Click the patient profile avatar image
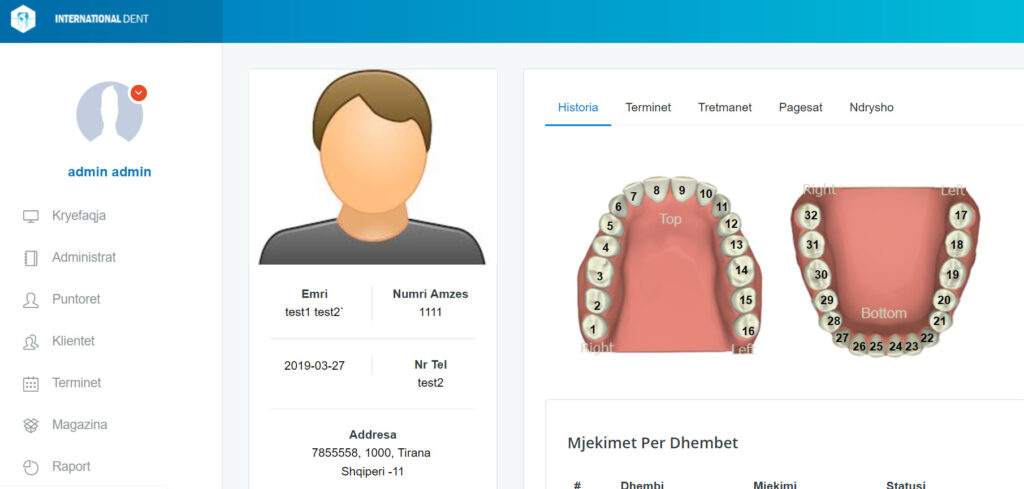The width and height of the screenshot is (1024, 489). 372,167
